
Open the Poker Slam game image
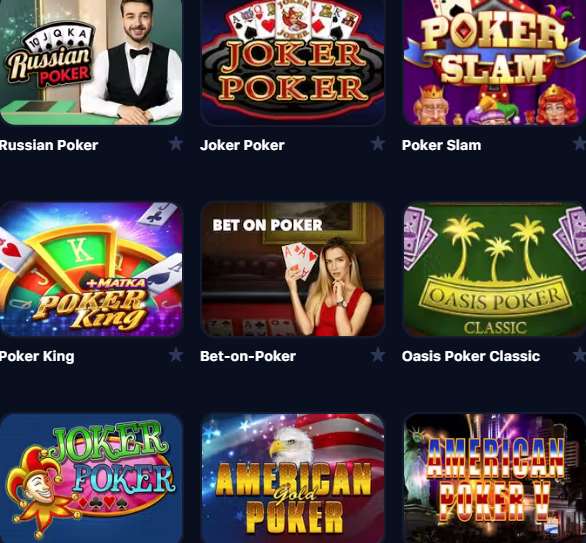(494, 62)
